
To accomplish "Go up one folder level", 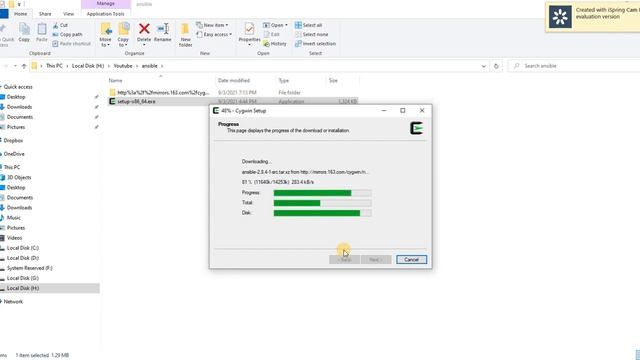I will (x=24, y=66).
